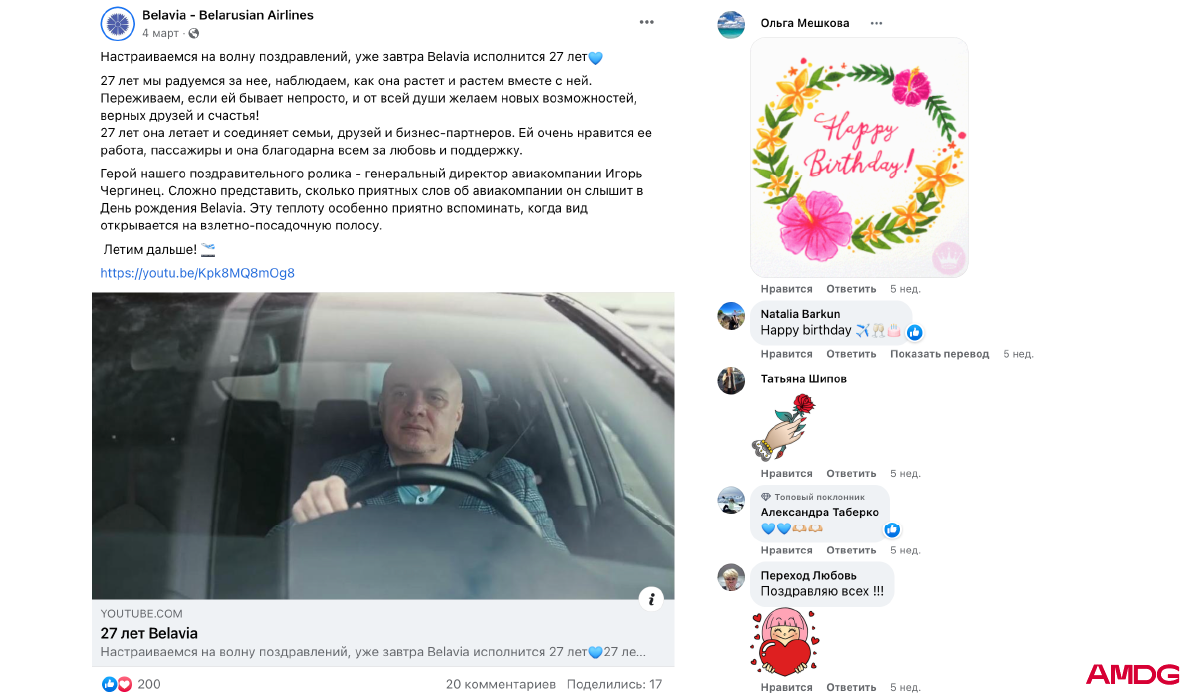1200x700 pixels.
Task: Click like badge on Александра Таберко comment
Action: (891, 530)
